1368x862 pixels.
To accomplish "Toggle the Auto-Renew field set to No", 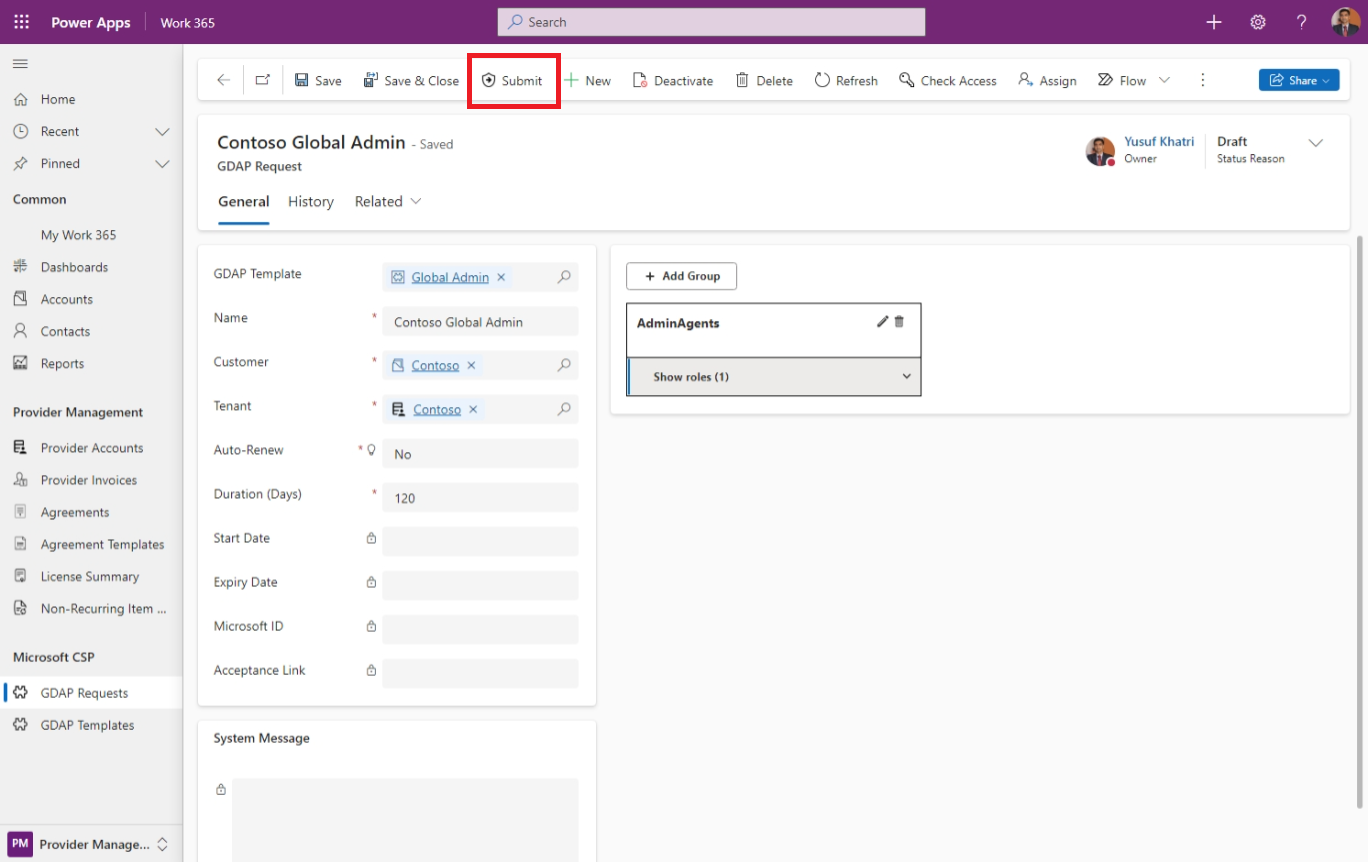I will [480, 454].
